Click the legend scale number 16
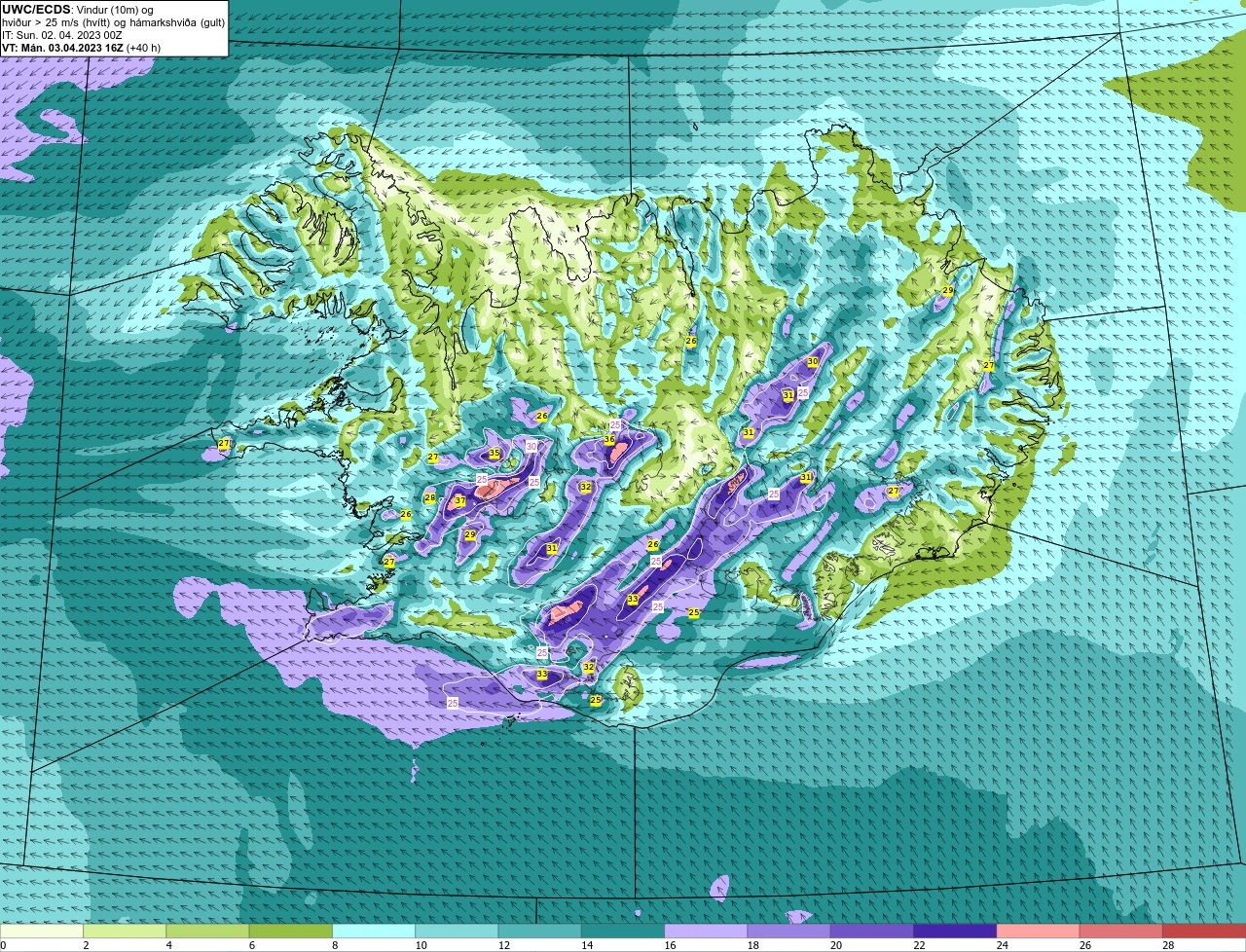The height and width of the screenshot is (952, 1246). tap(671, 945)
